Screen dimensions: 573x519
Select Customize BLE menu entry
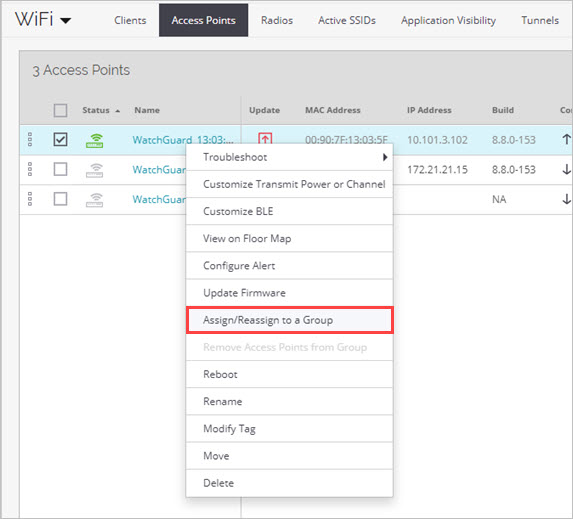tap(289, 211)
